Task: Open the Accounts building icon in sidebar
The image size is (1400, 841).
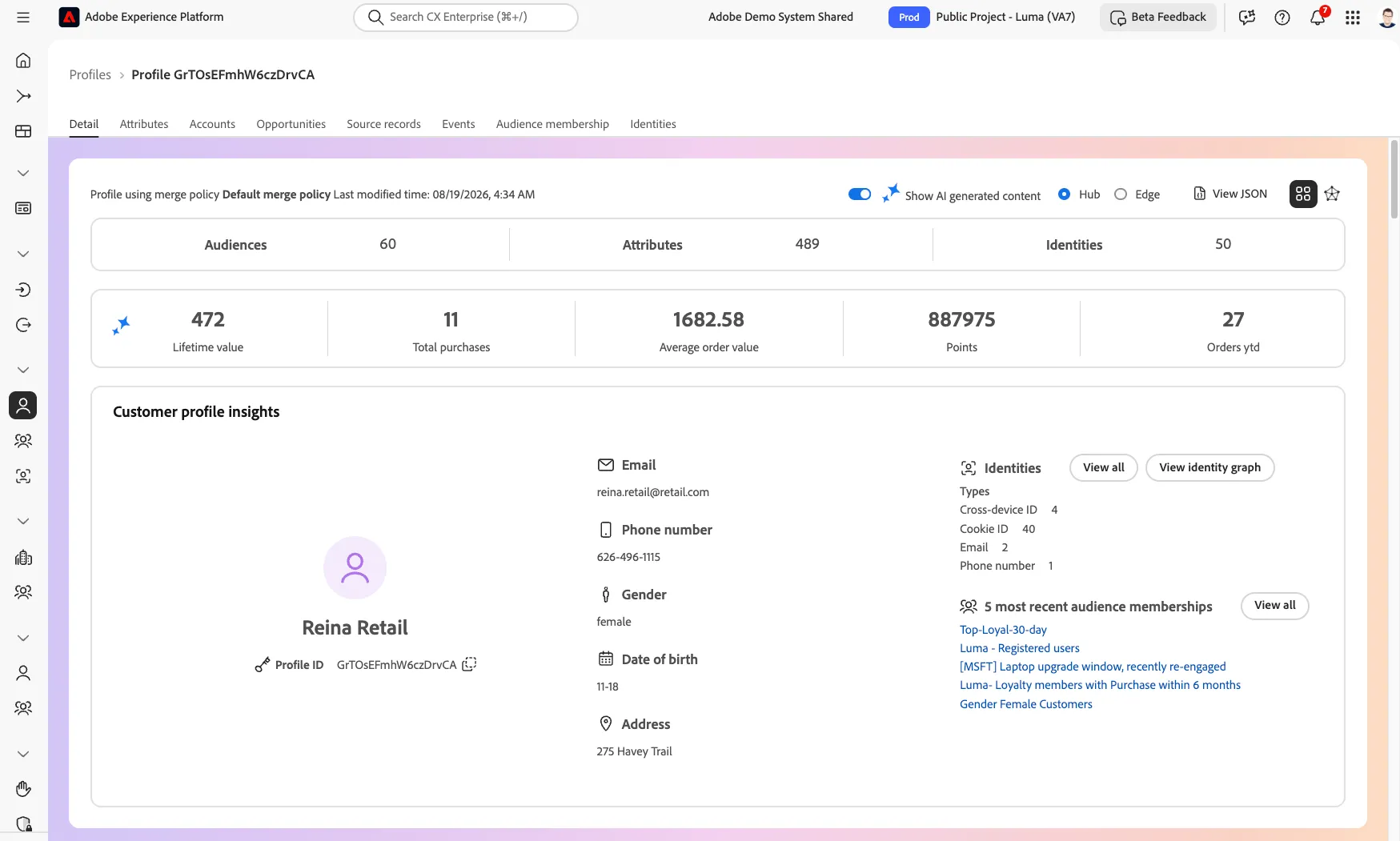Action: pyautogui.click(x=23, y=558)
